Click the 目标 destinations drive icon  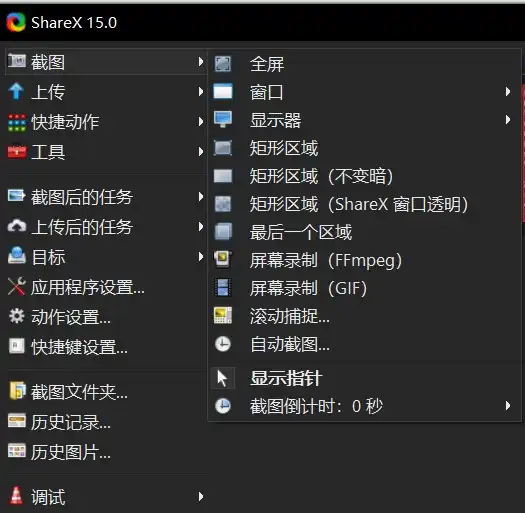17,256
